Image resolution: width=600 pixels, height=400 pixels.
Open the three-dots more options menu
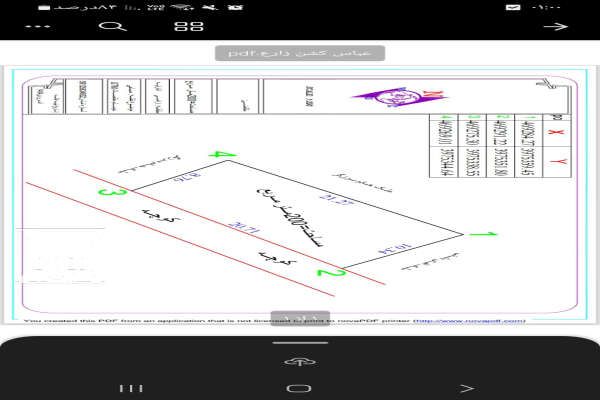tap(38, 27)
